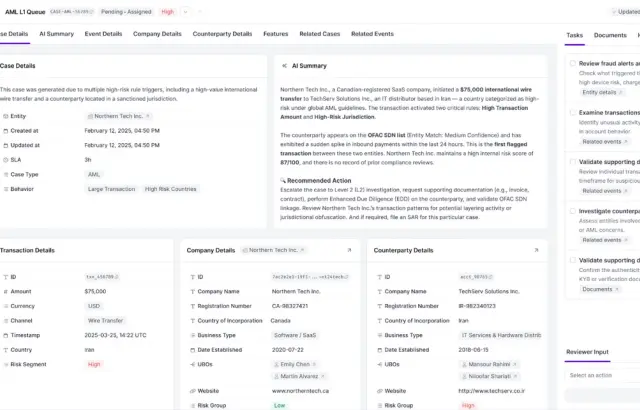
Task: Switch to the Features tab
Action: [x=276, y=34]
